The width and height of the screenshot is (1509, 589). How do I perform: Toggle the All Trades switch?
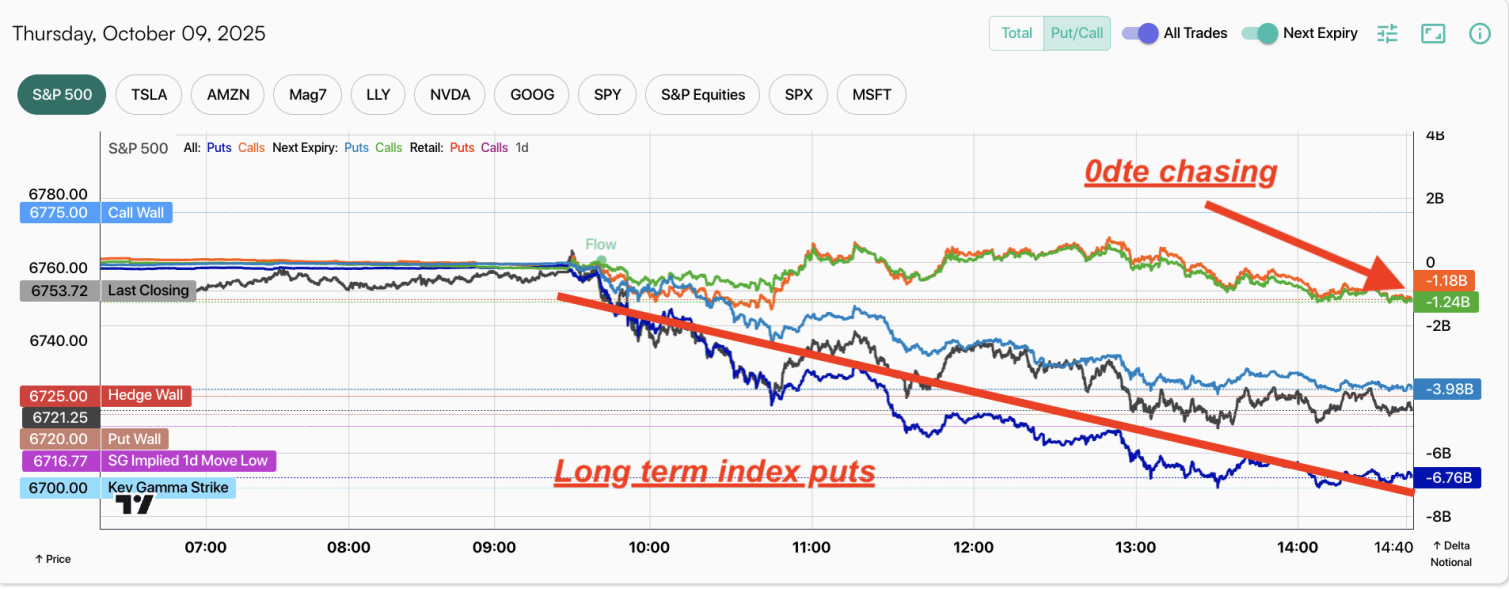pyautogui.click(x=1140, y=33)
